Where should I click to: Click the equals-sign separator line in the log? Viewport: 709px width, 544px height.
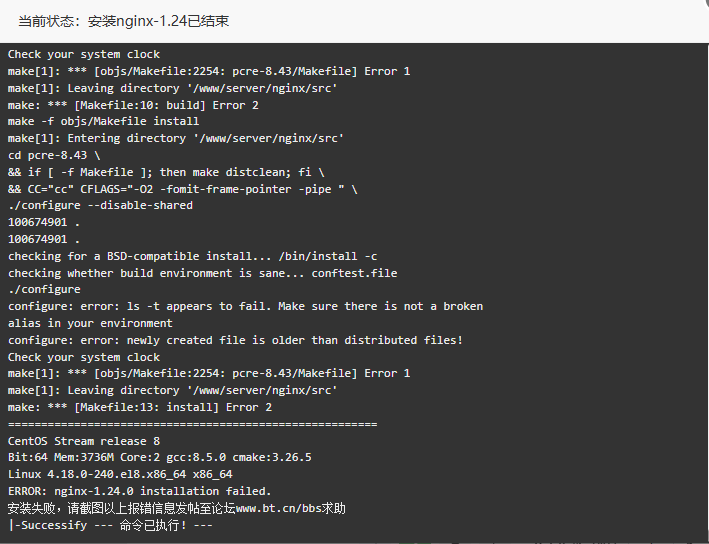(192, 424)
